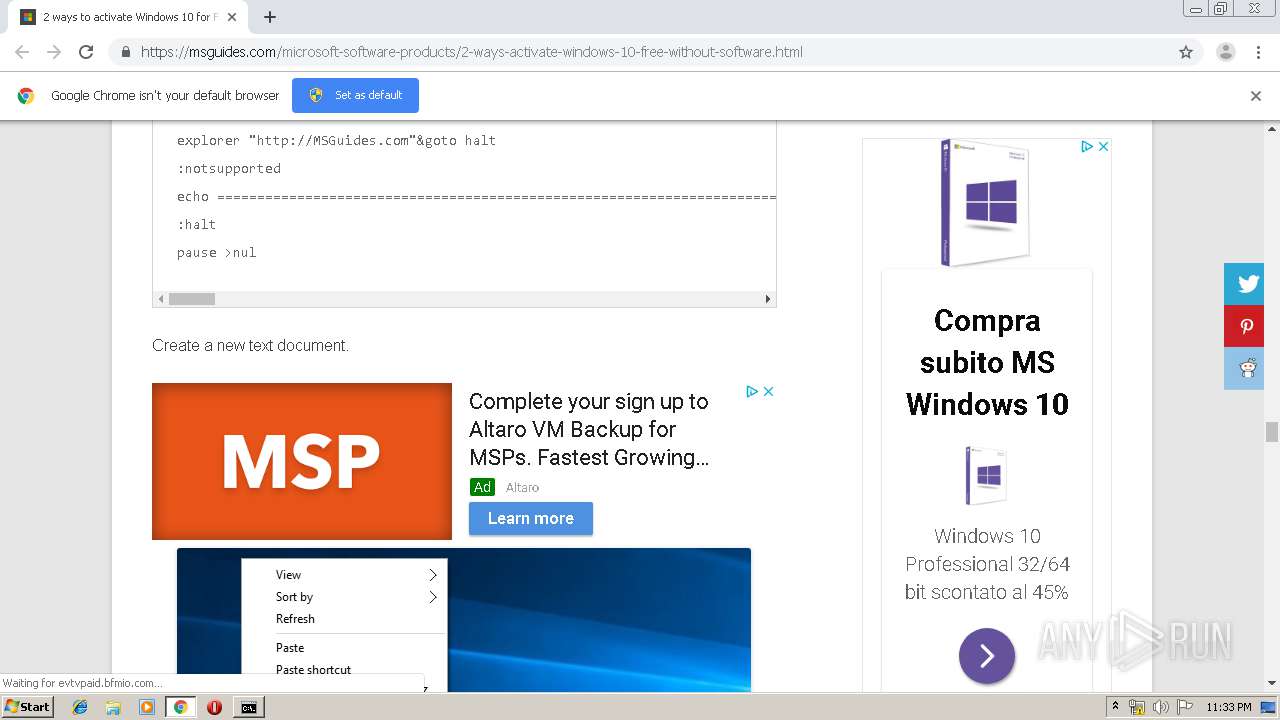
Task: Click the padlock site security icon
Action: click(126, 52)
